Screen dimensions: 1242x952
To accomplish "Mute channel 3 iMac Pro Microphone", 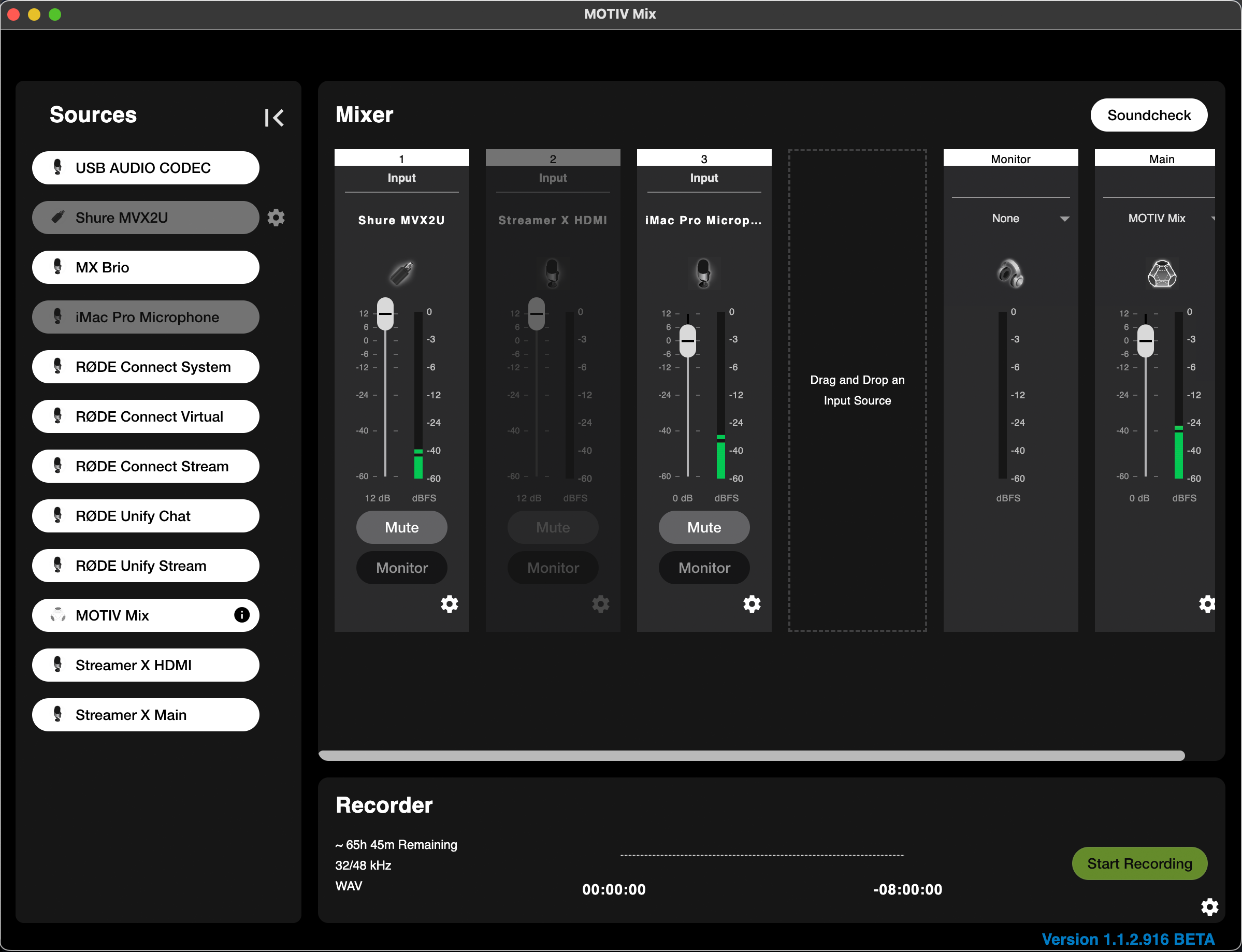I will (x=704, y=527).
